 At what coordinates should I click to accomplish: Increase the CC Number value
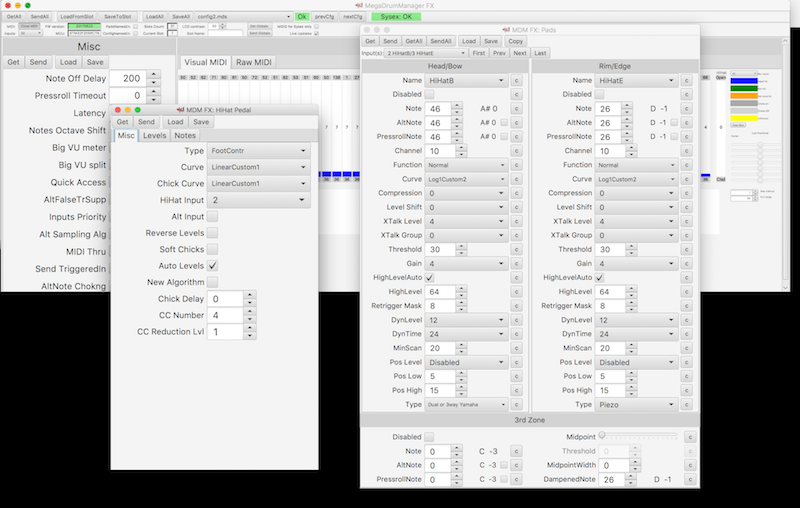click(248, 311)
